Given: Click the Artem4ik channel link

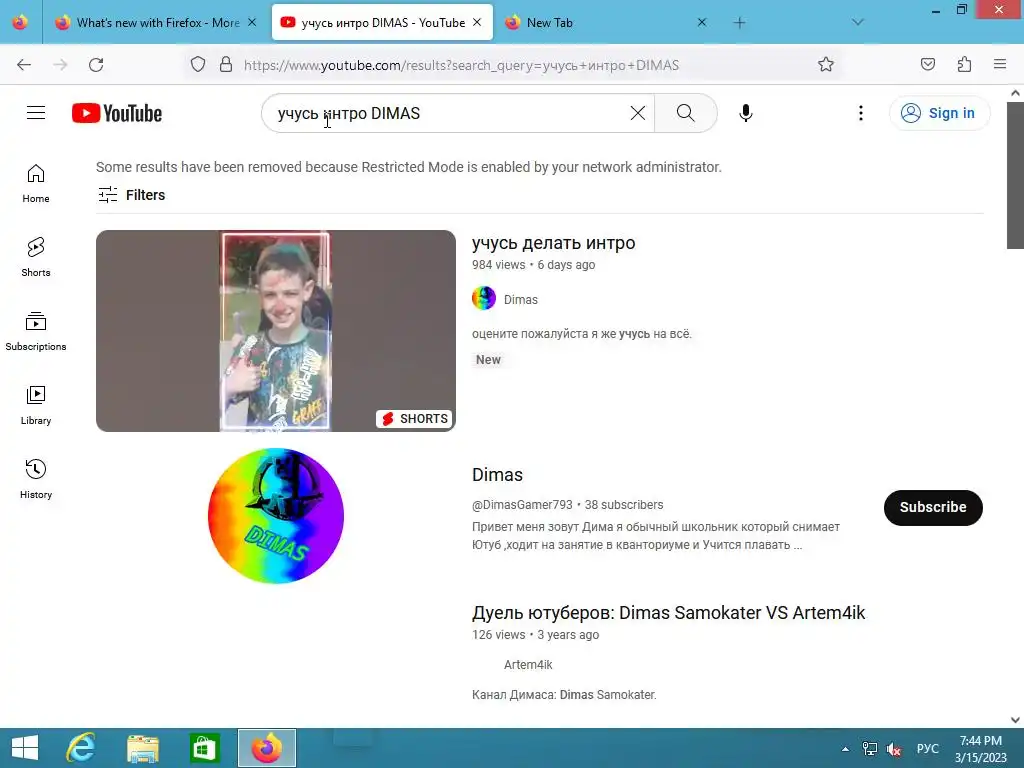Looking at the screenshot, I should 528,665.
